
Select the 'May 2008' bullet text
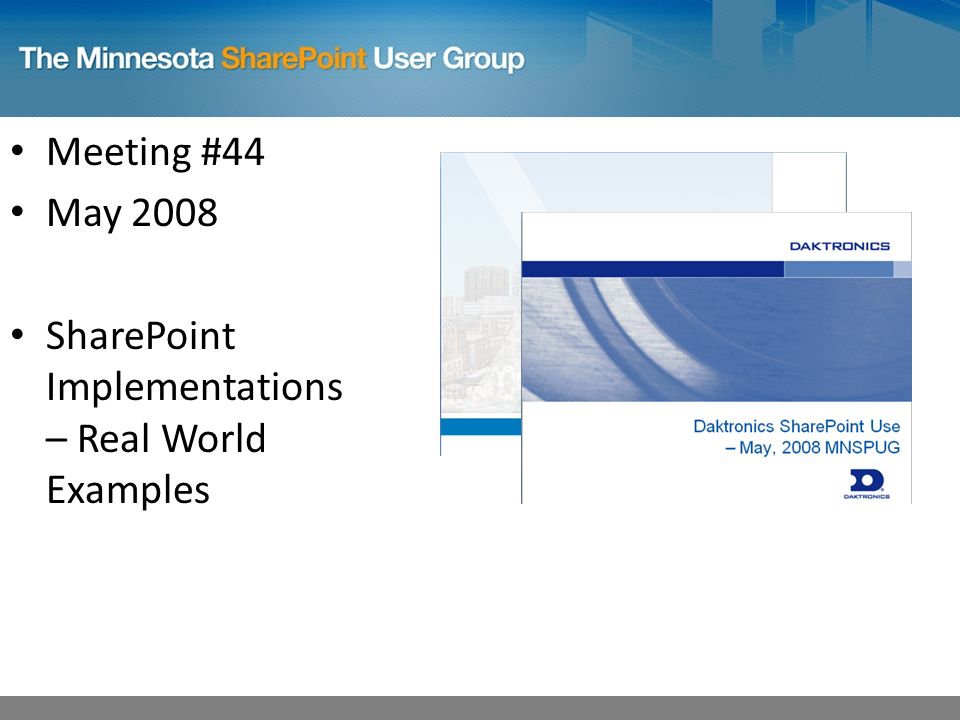tap(132, 214)
